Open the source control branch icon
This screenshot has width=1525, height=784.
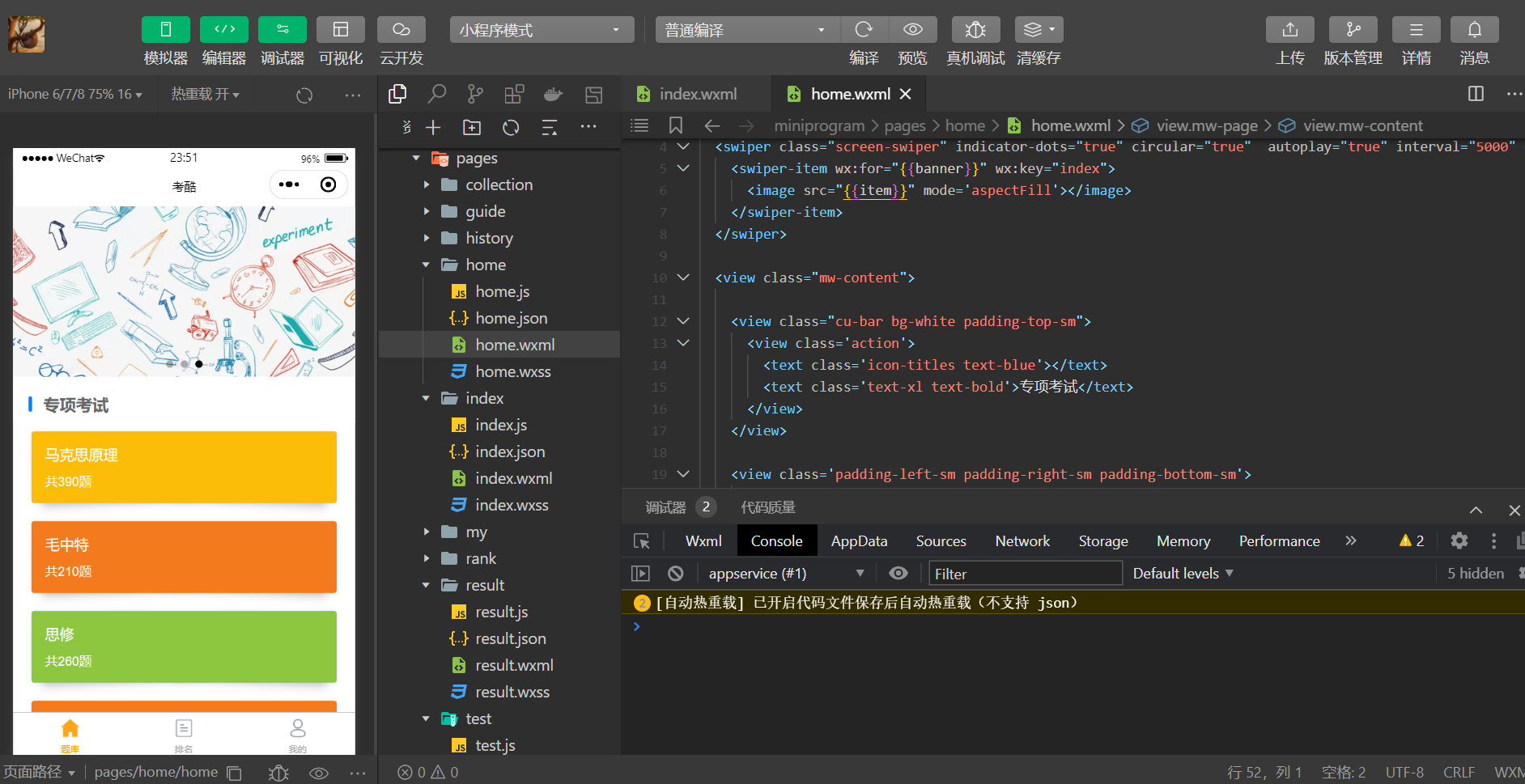tap(475, 95)
